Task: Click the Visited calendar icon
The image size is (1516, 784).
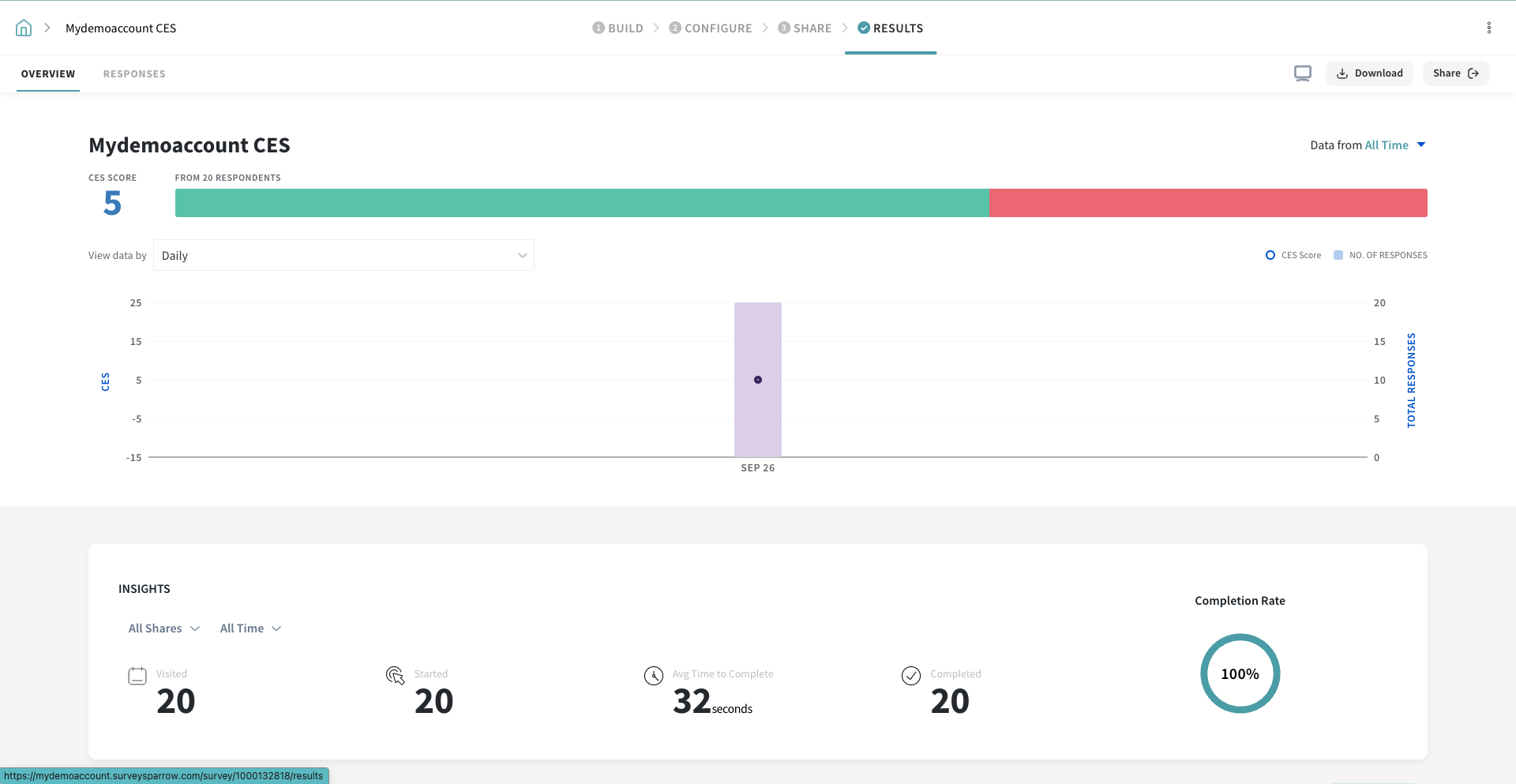Action: point(137,676)
